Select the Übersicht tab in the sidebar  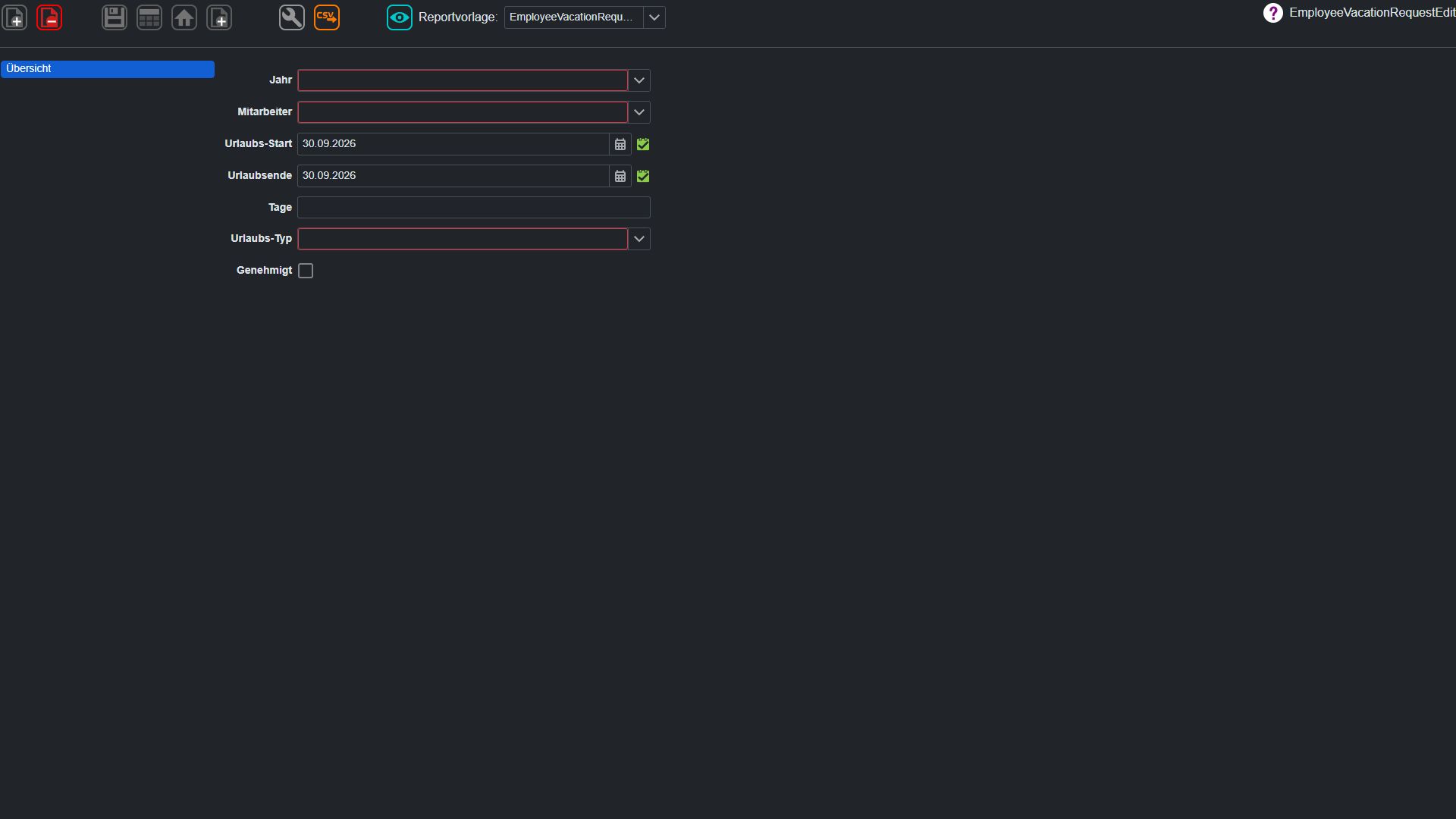pos(108,69)
